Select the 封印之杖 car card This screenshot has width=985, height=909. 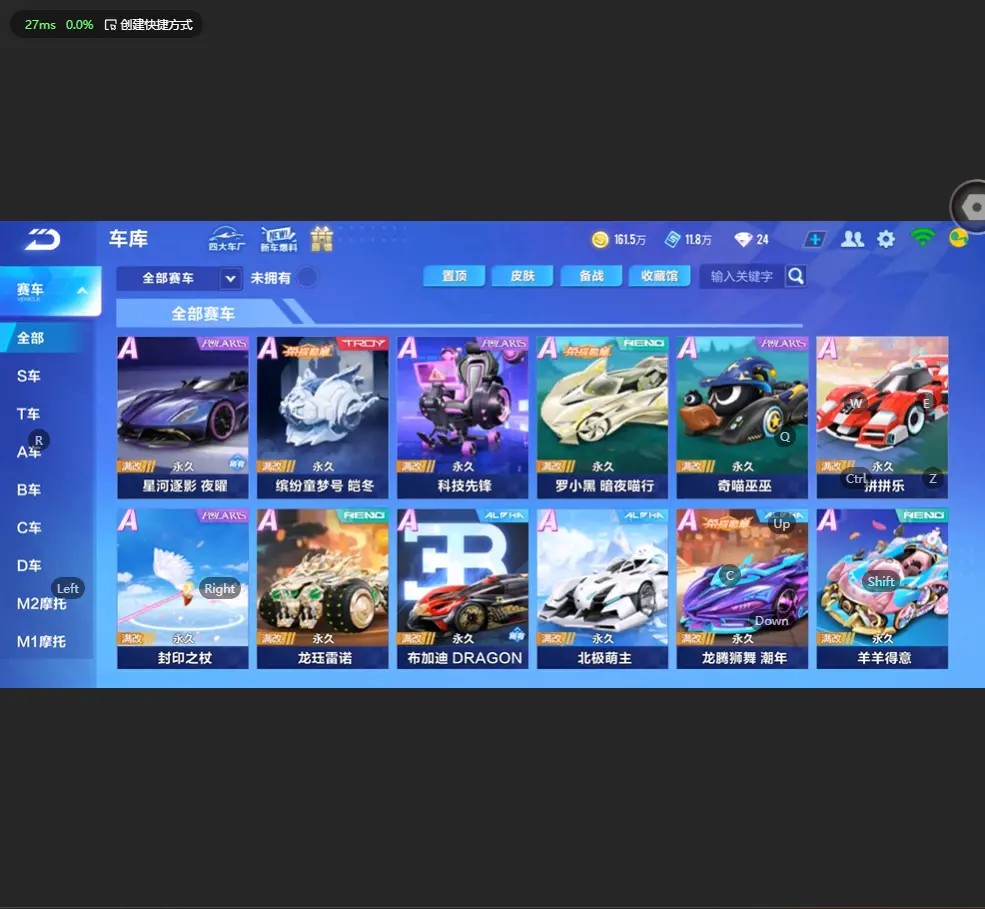(x=183, y=589)
